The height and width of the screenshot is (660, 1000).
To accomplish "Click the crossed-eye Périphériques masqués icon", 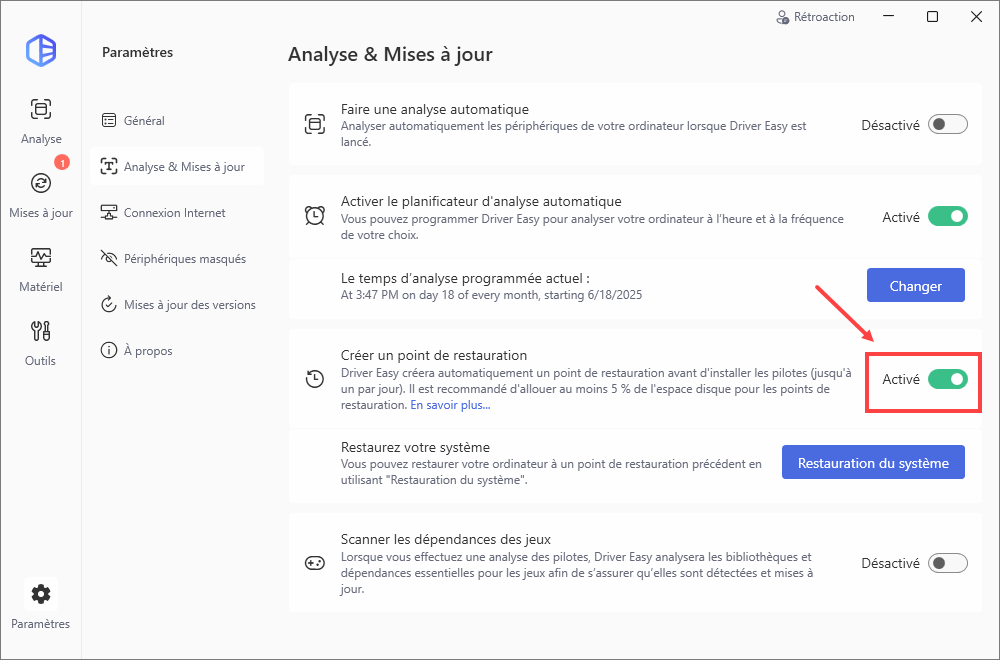I will click(x=109, y=258).
